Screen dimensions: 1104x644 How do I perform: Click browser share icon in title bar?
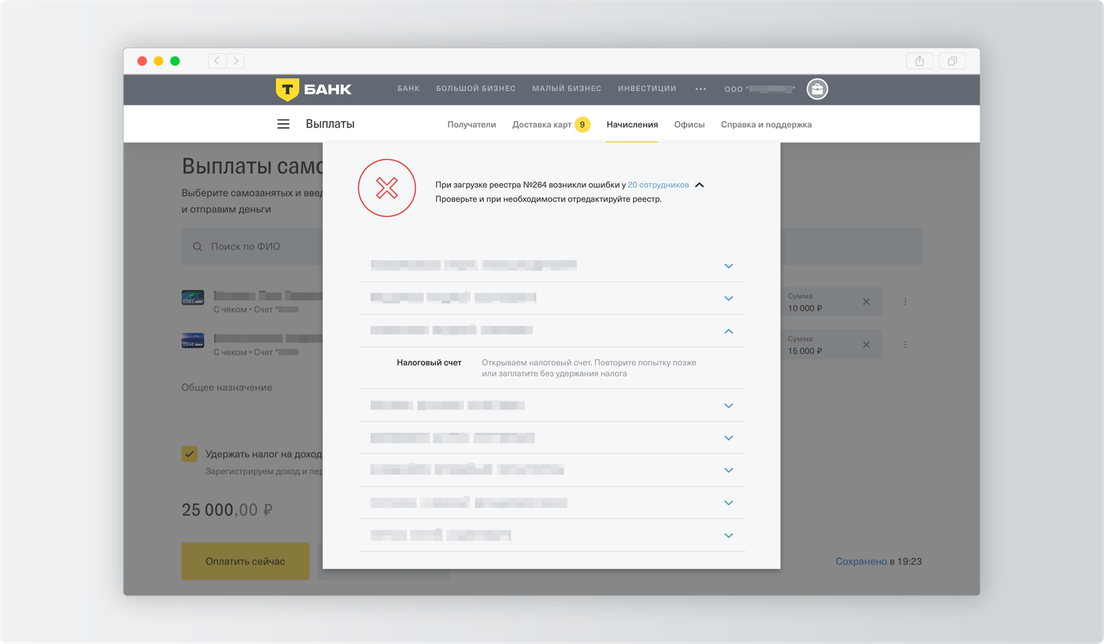919,61
